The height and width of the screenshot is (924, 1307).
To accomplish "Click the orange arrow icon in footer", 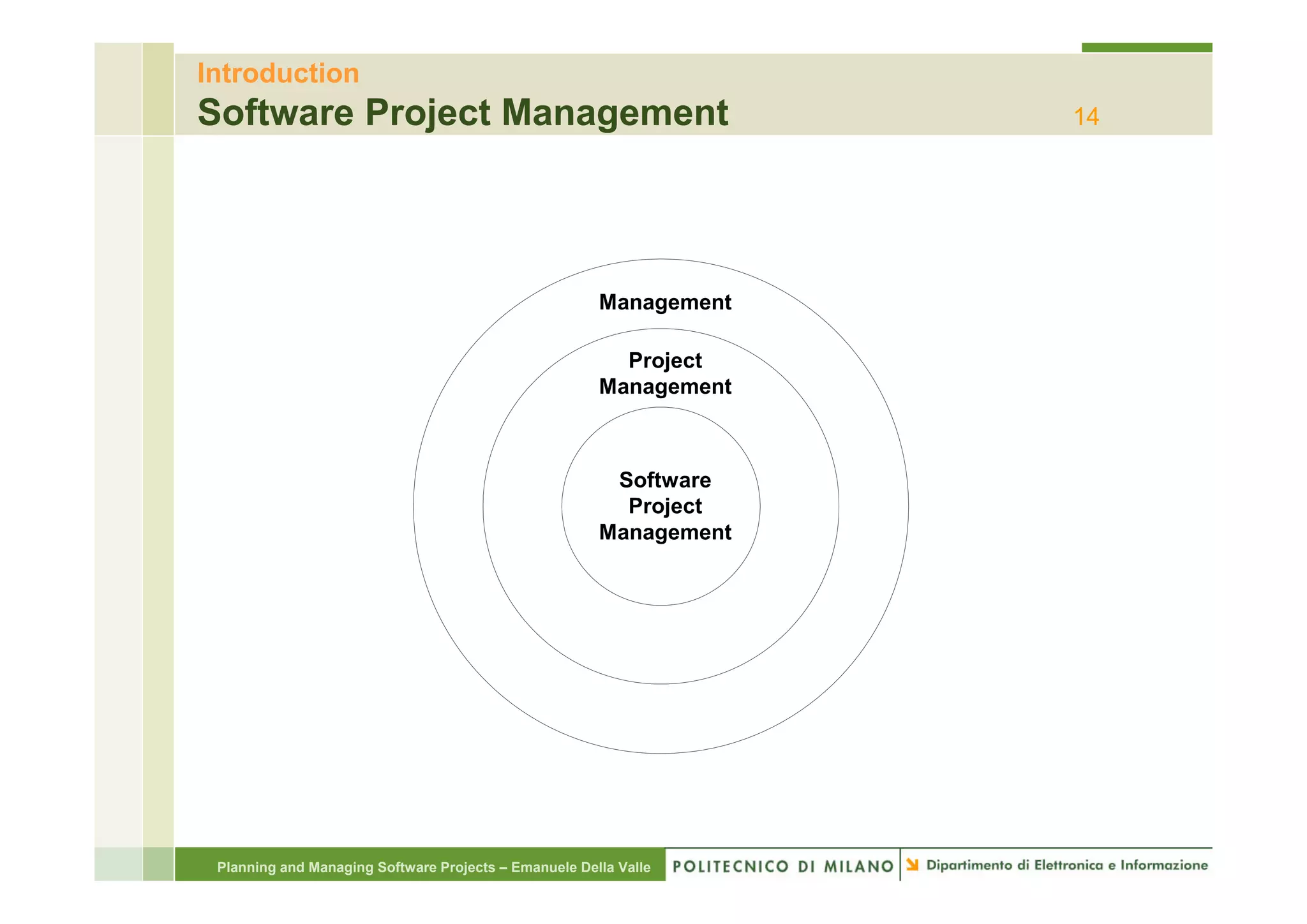I will click(913, 865).
